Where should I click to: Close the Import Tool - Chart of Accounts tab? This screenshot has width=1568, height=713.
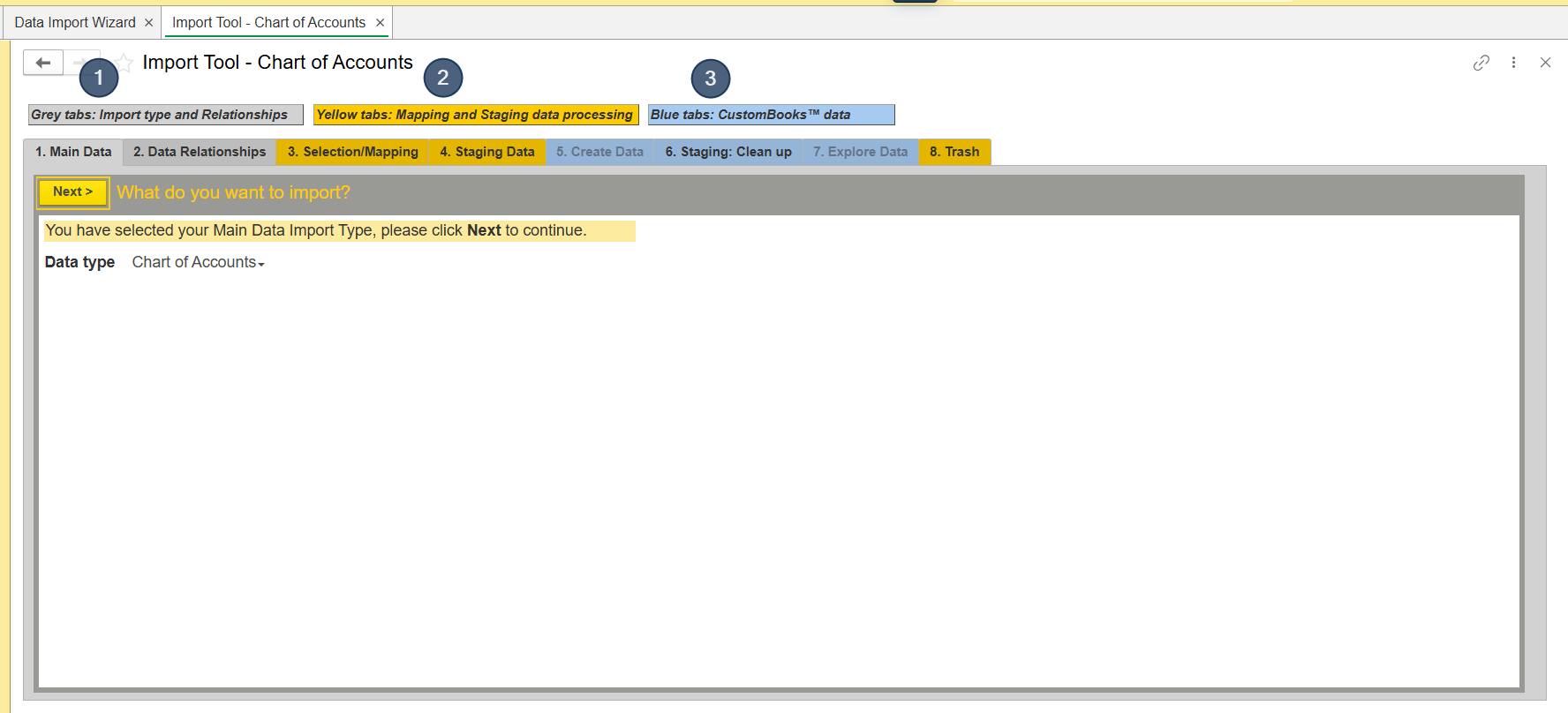pos(381,23)
